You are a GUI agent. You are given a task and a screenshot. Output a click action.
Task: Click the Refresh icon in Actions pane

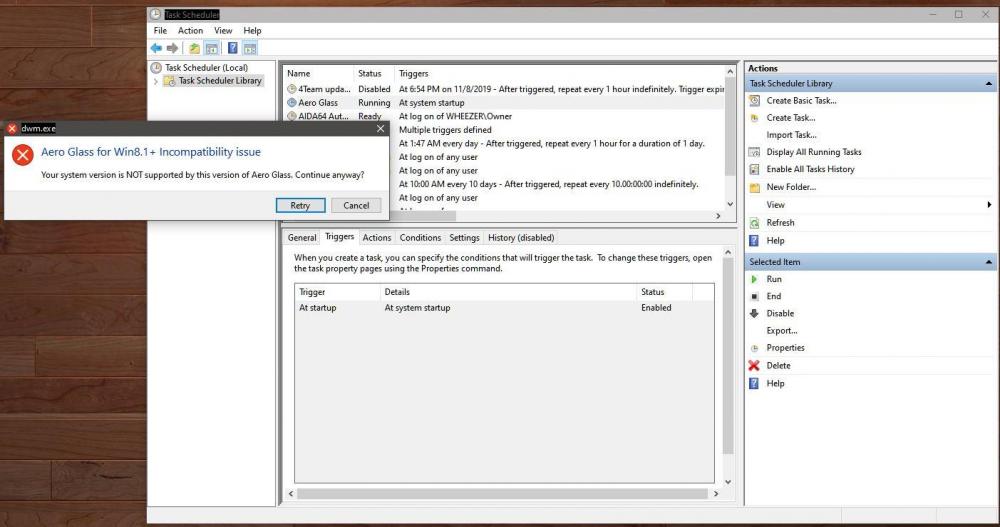pyautogui.click(x=755, y=223)
